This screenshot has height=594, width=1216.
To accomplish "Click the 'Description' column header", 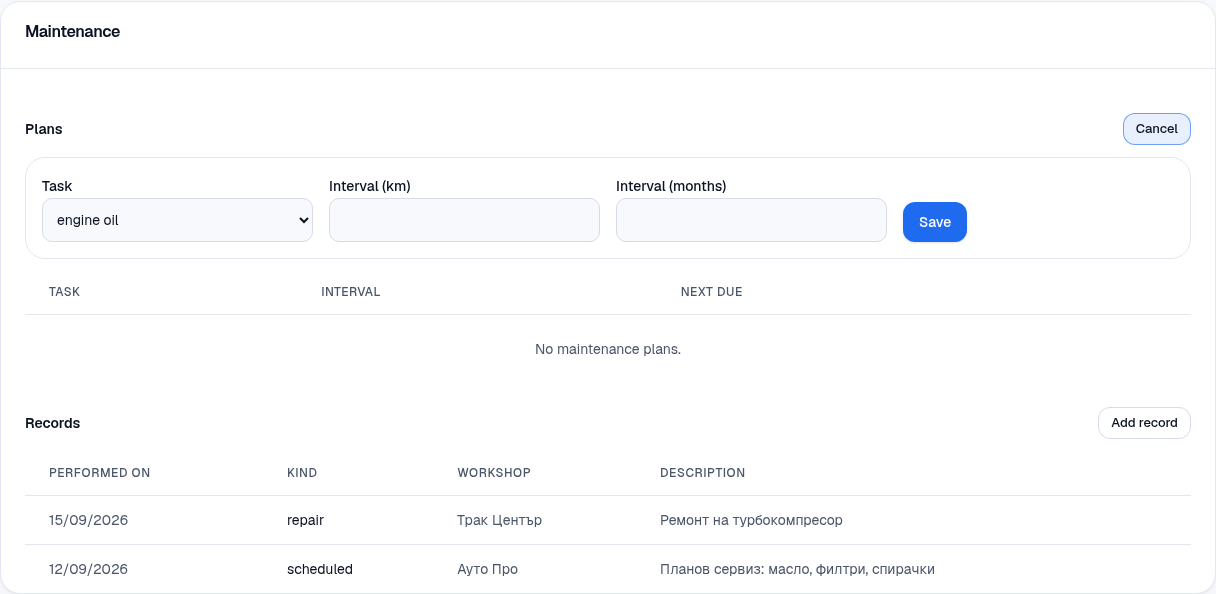I will click(703, 473).
